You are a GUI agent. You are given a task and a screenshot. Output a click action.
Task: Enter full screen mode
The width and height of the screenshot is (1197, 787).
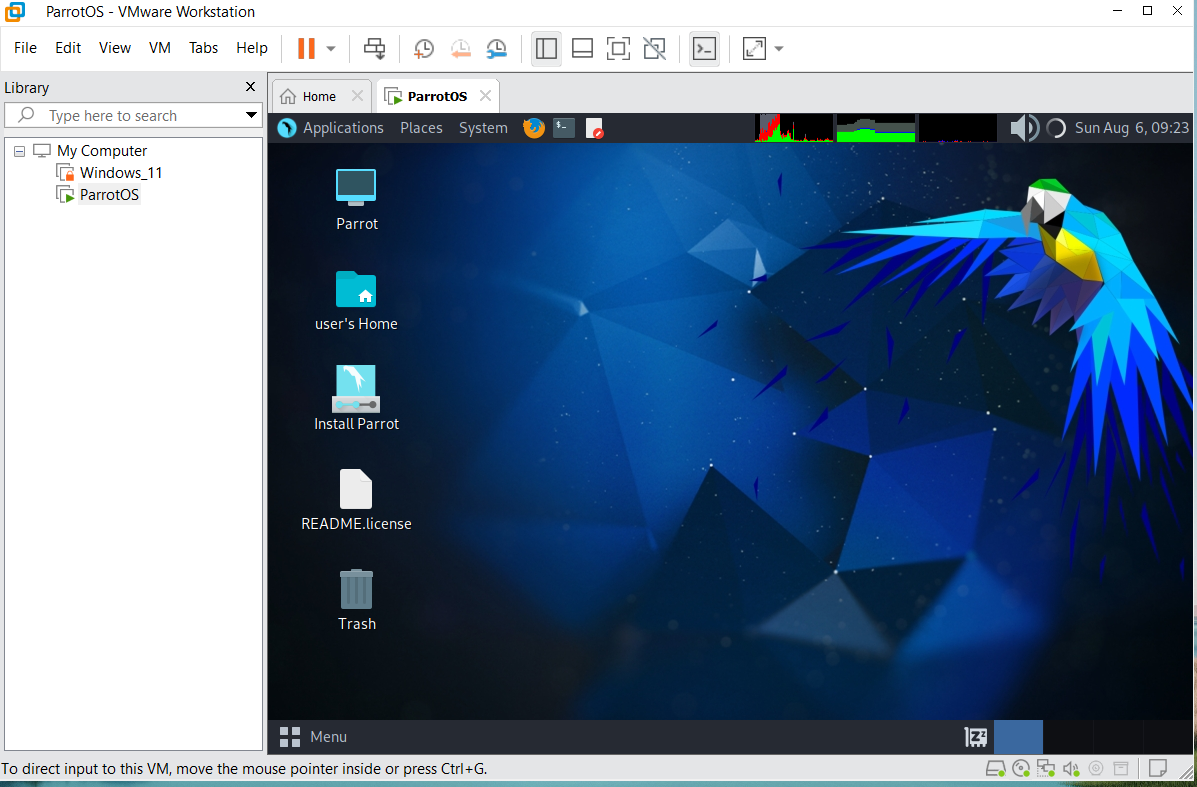[x=618, y=48]
